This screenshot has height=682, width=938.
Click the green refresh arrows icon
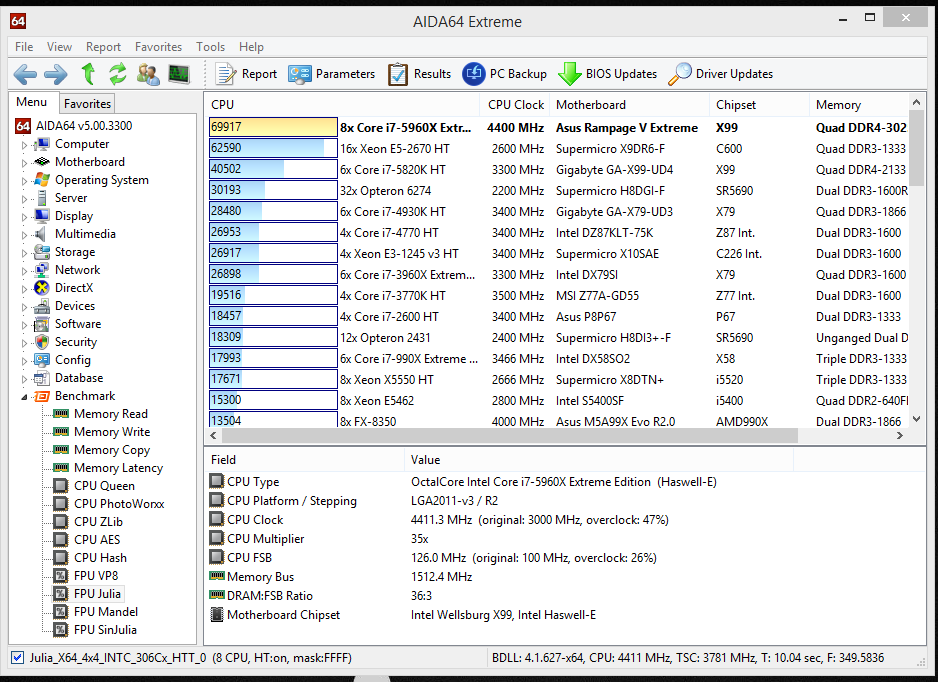[x=118, y=74]
